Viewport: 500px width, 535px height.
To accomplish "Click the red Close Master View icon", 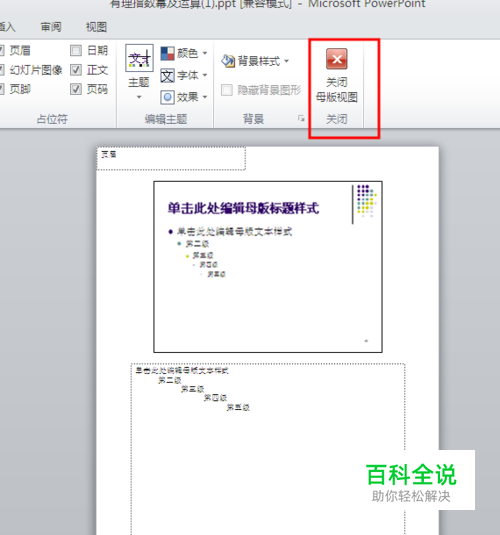I will pos(337,59).
